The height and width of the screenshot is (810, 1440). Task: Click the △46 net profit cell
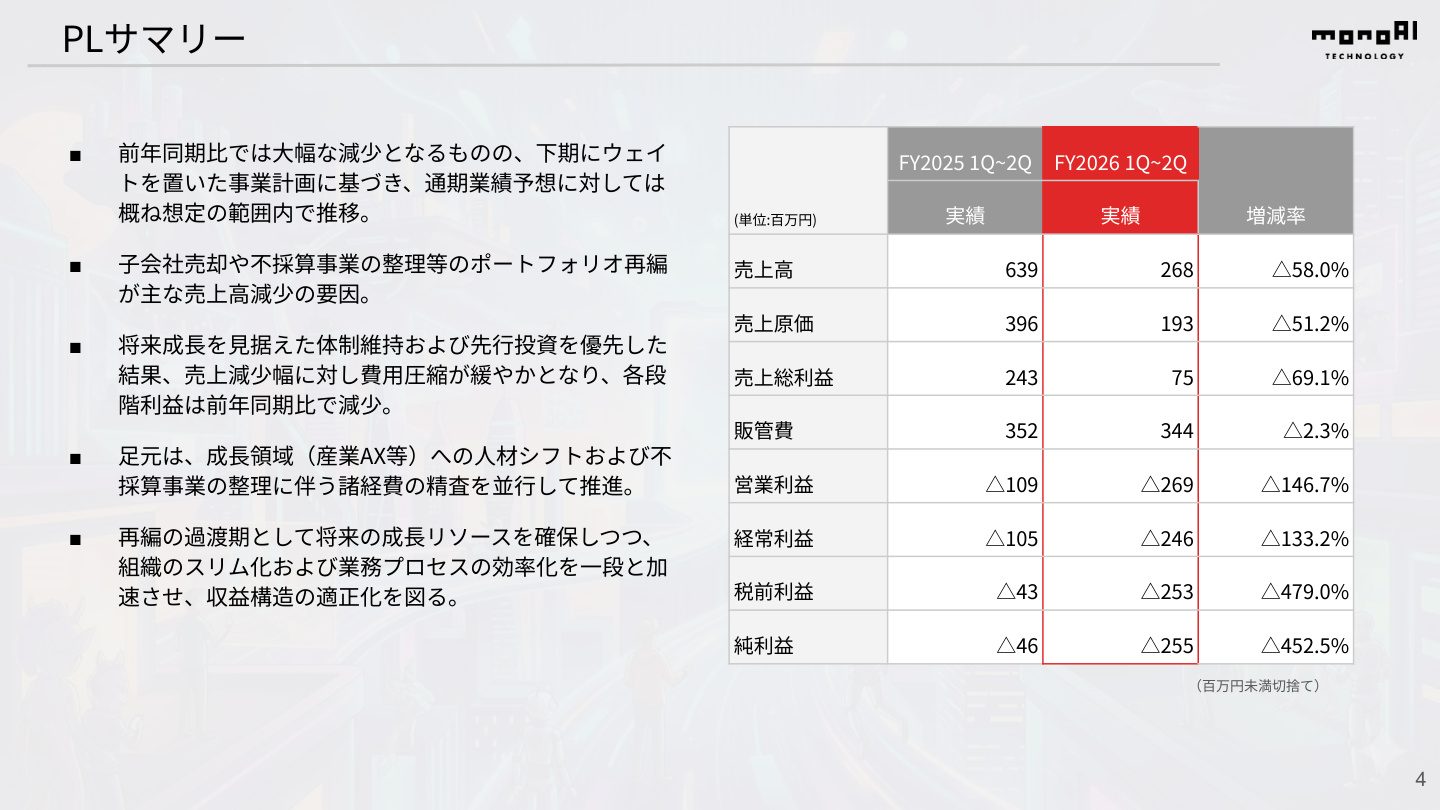(x=965, y=638)
